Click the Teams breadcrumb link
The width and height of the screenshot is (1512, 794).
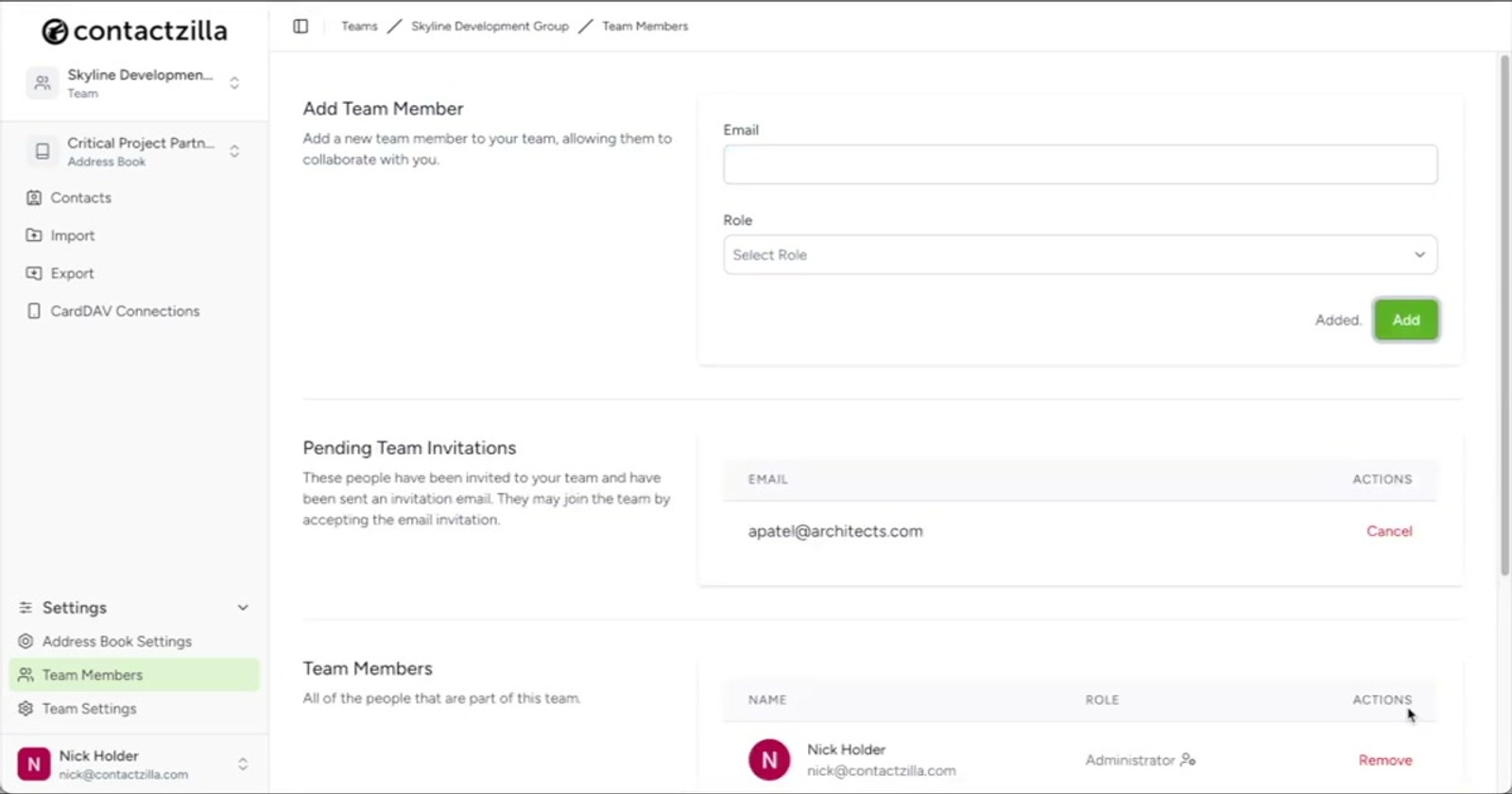359,26
